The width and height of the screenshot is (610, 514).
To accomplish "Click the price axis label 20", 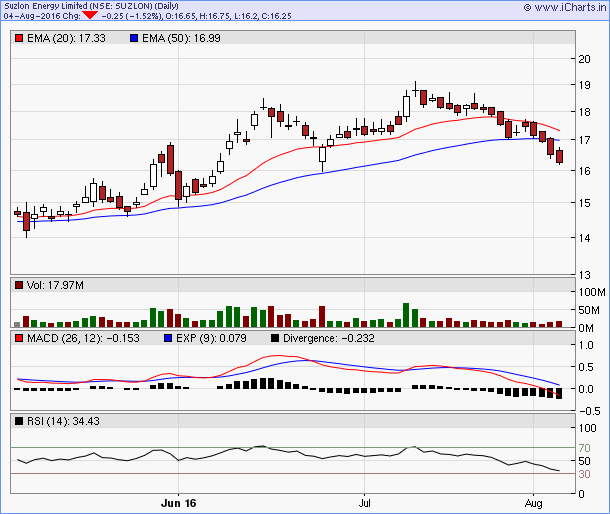I will [x=584, y=59].
